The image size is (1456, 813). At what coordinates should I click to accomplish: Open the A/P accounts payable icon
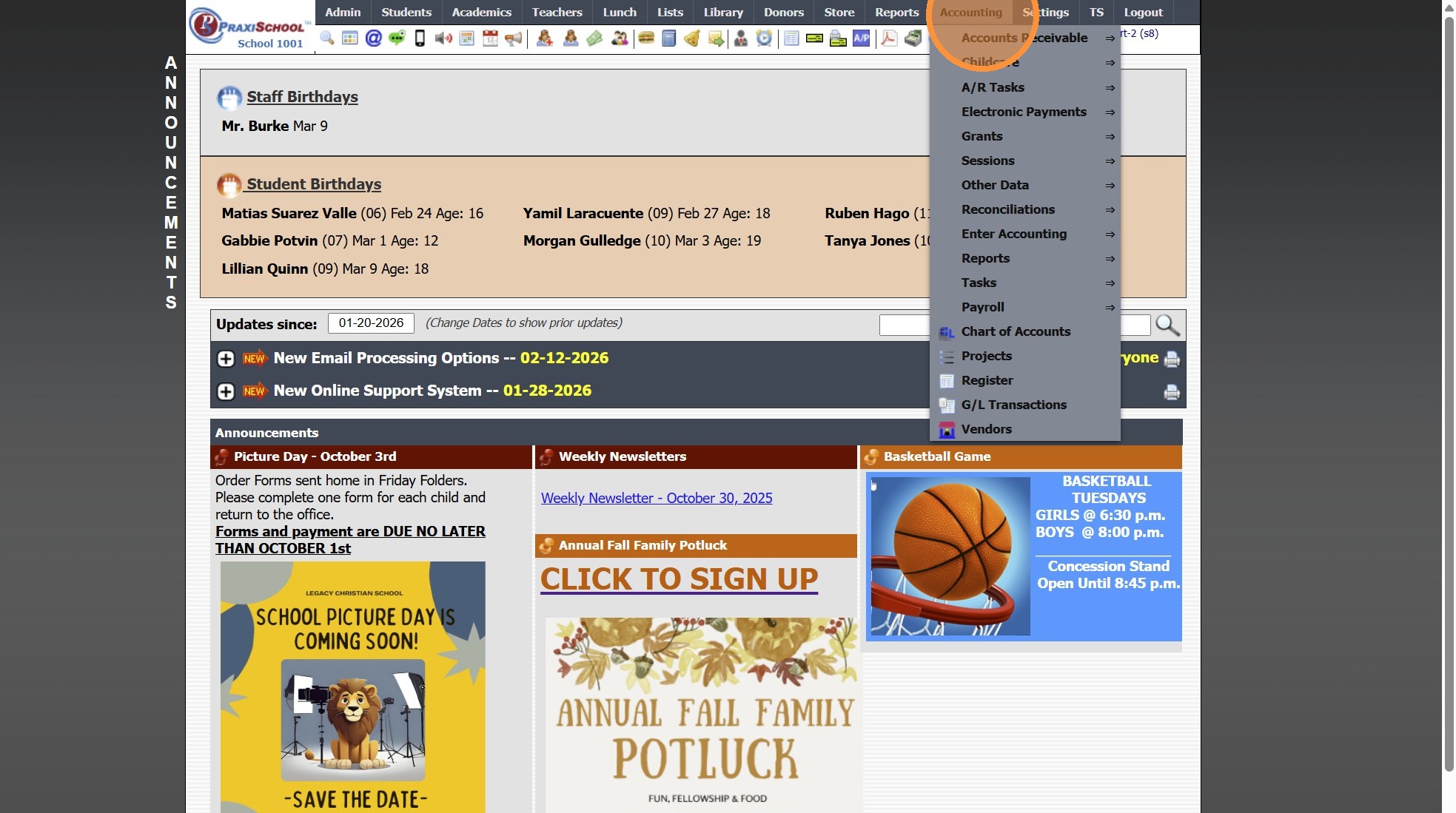(x=861, y=38)
